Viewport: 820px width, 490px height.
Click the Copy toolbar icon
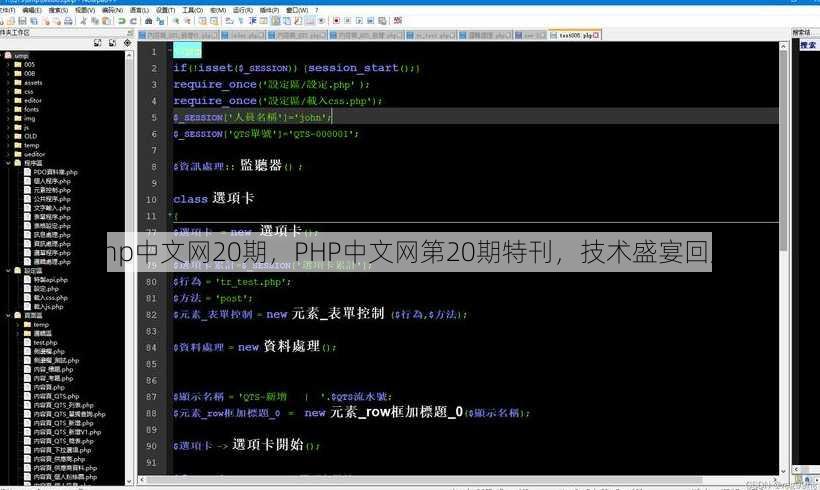95,21
